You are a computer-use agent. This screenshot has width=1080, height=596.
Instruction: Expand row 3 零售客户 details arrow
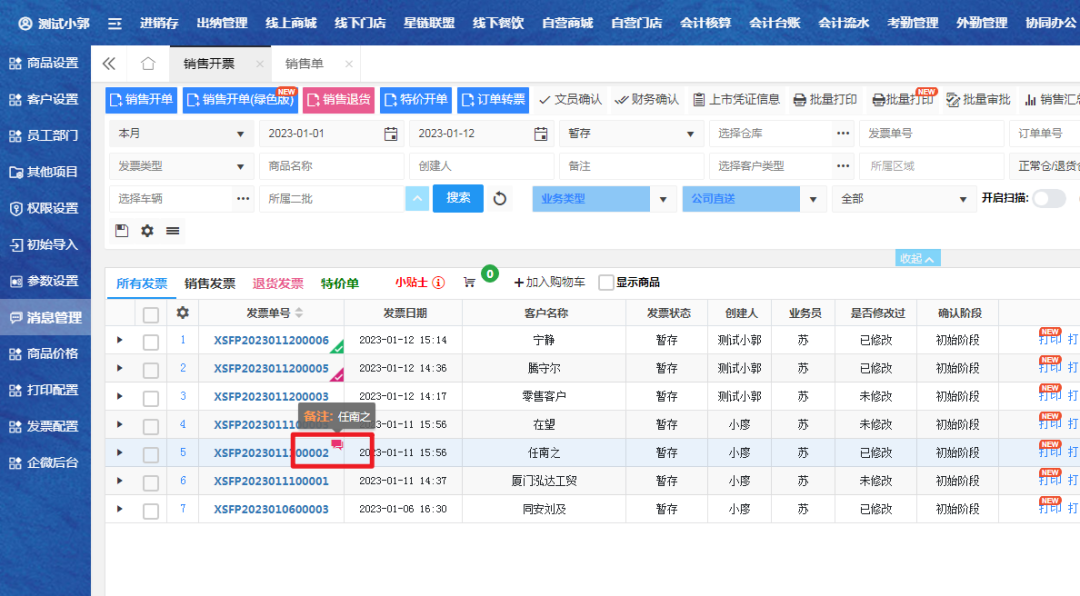120,397
